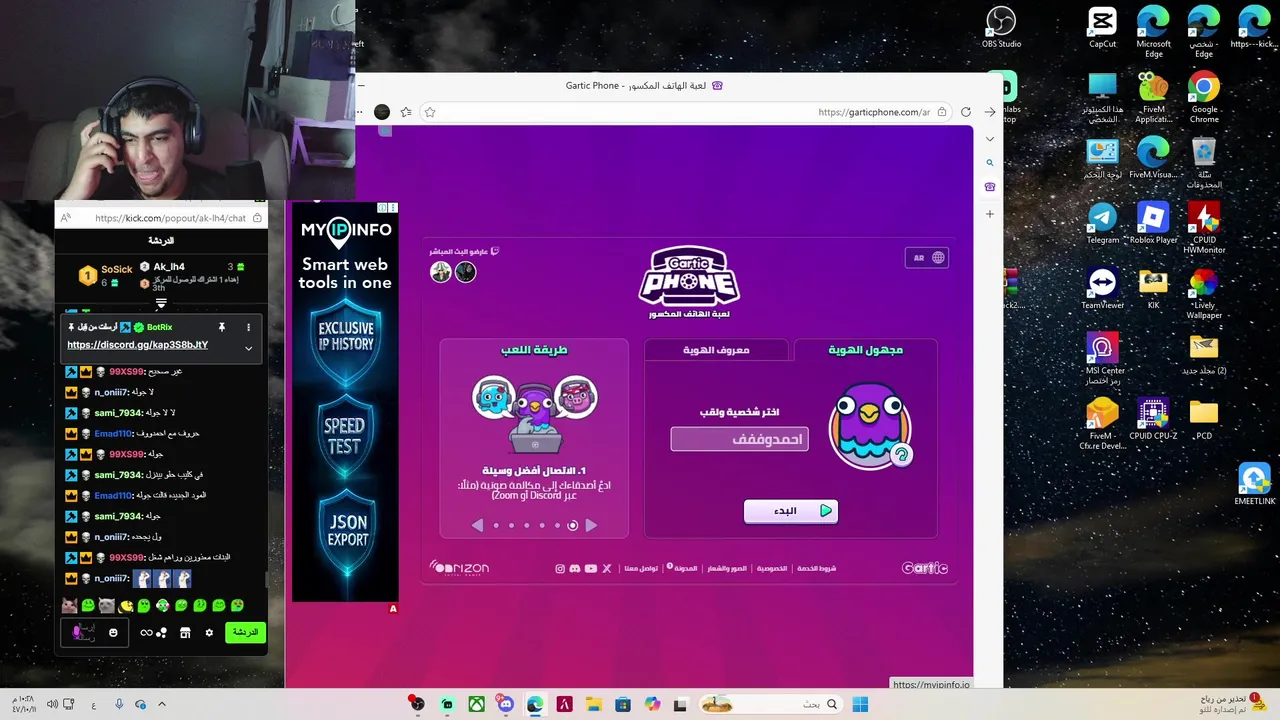The height and width of the screenshot is (720, 1280).
Task: Select the first how-to-play pagination dot
Action: click(496, 525)
